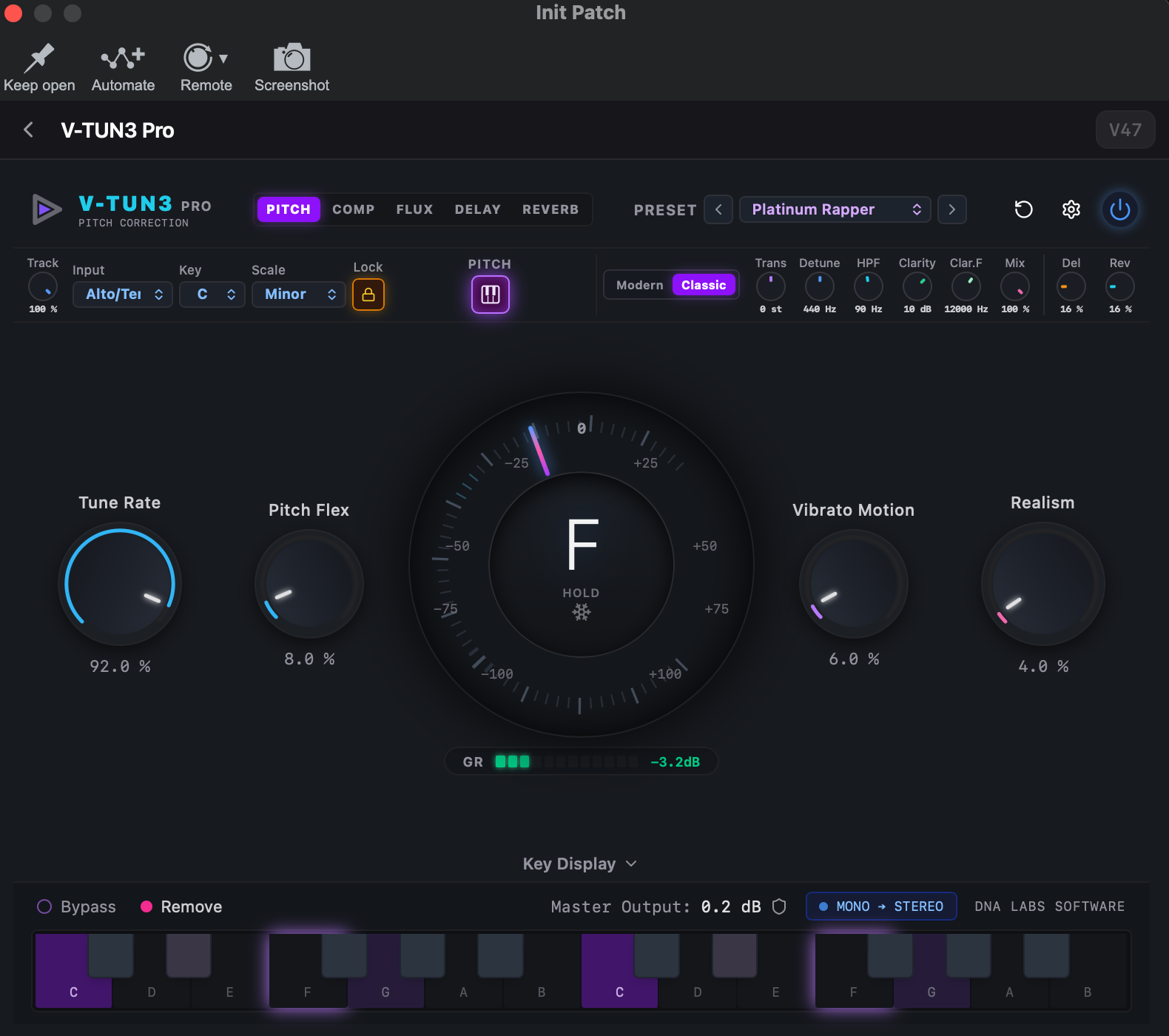Click the PITCH keyboard icon button
This screenshot has height=1036, width=1169.
(491, 295)
